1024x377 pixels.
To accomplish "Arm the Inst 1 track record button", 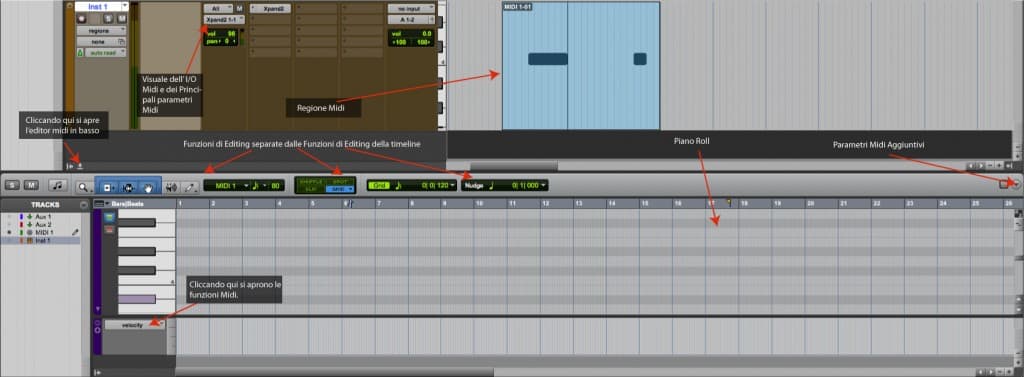I will pyautogui.click(x=82, y=19).
